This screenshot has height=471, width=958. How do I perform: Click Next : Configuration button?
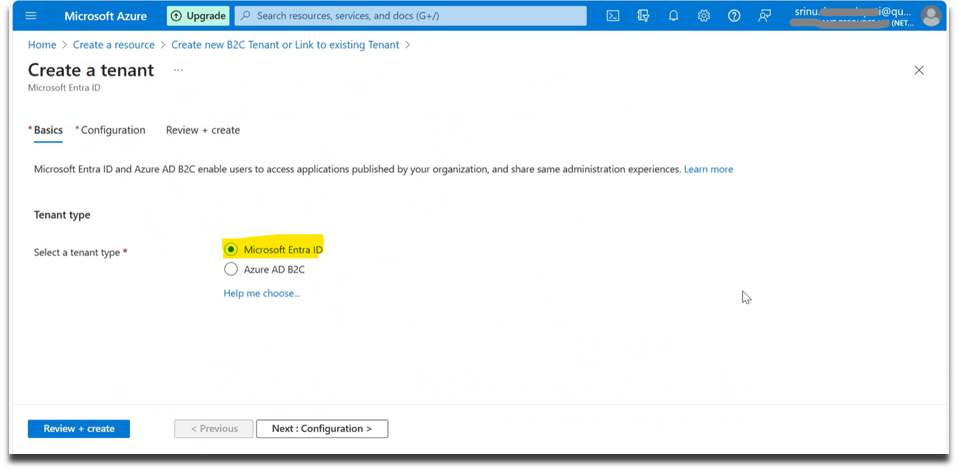click(x=322, y=429)
